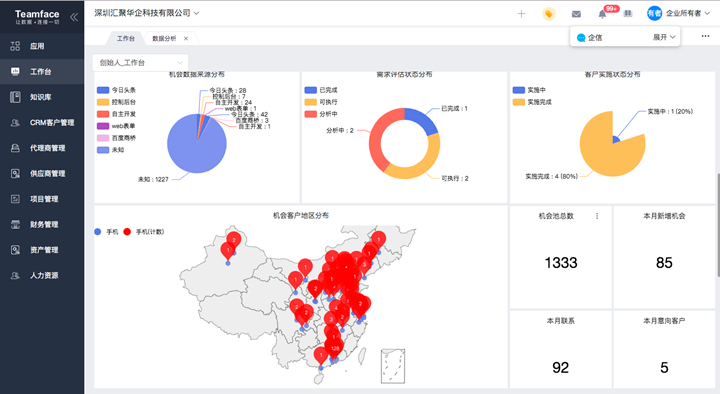Open the 知识库 knowledge base icon
This screenshot has height=394, width=720.
[15, 97]
